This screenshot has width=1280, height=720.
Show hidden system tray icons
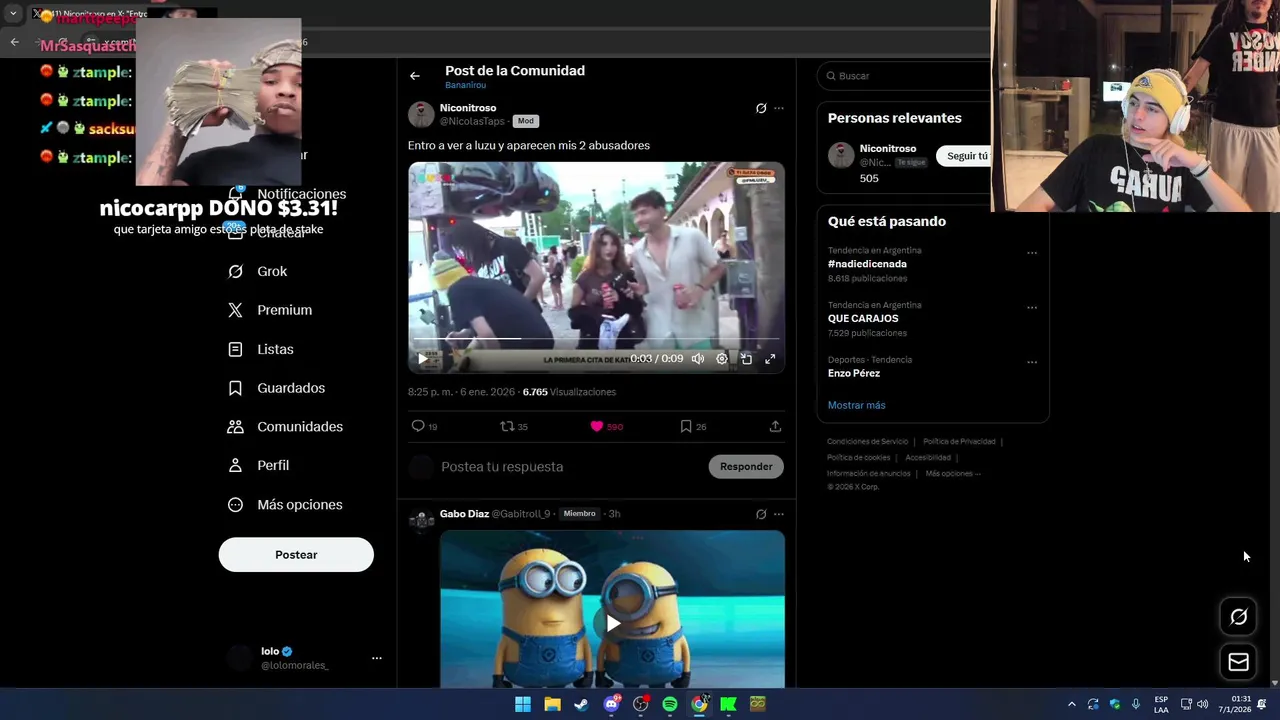(x=1072, y=704)
